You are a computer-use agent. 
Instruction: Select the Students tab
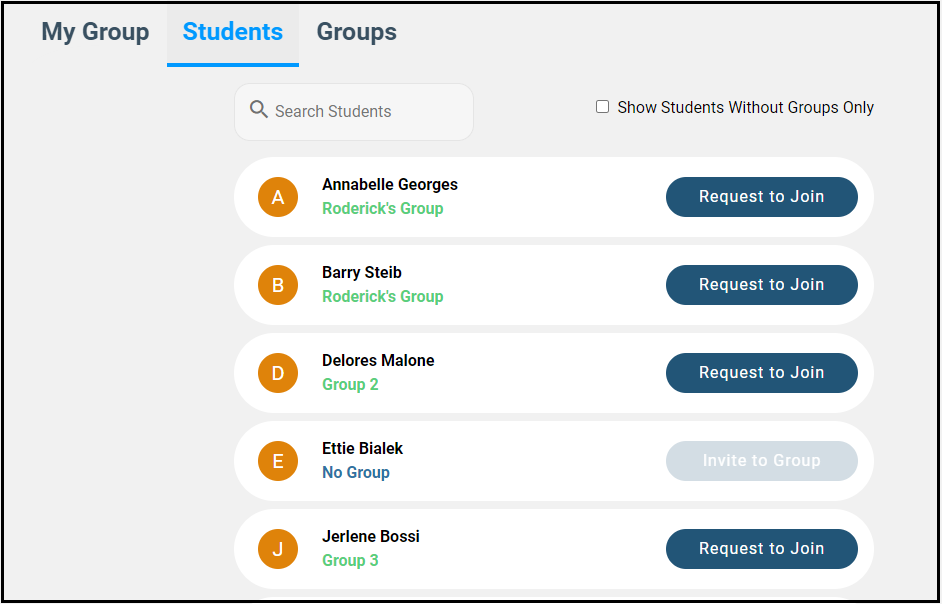click(233, 32)
